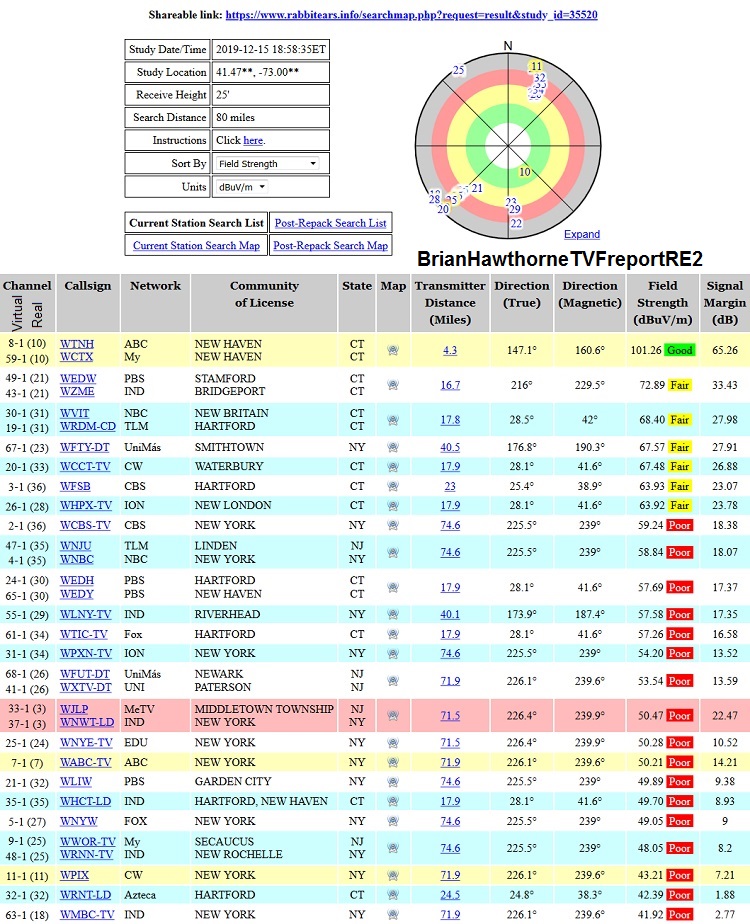750x924 pixels.
Task: Click map icon in WABC-TV row
Action: click(x=393, y=762)
